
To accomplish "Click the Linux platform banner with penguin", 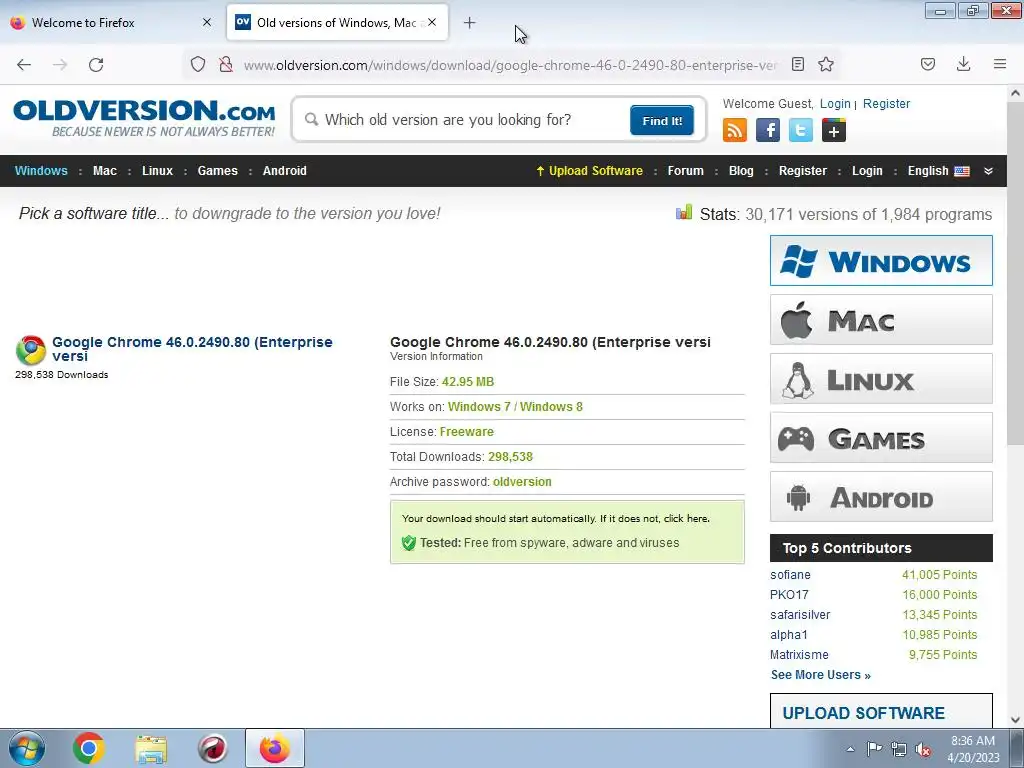I will [881, 379].
